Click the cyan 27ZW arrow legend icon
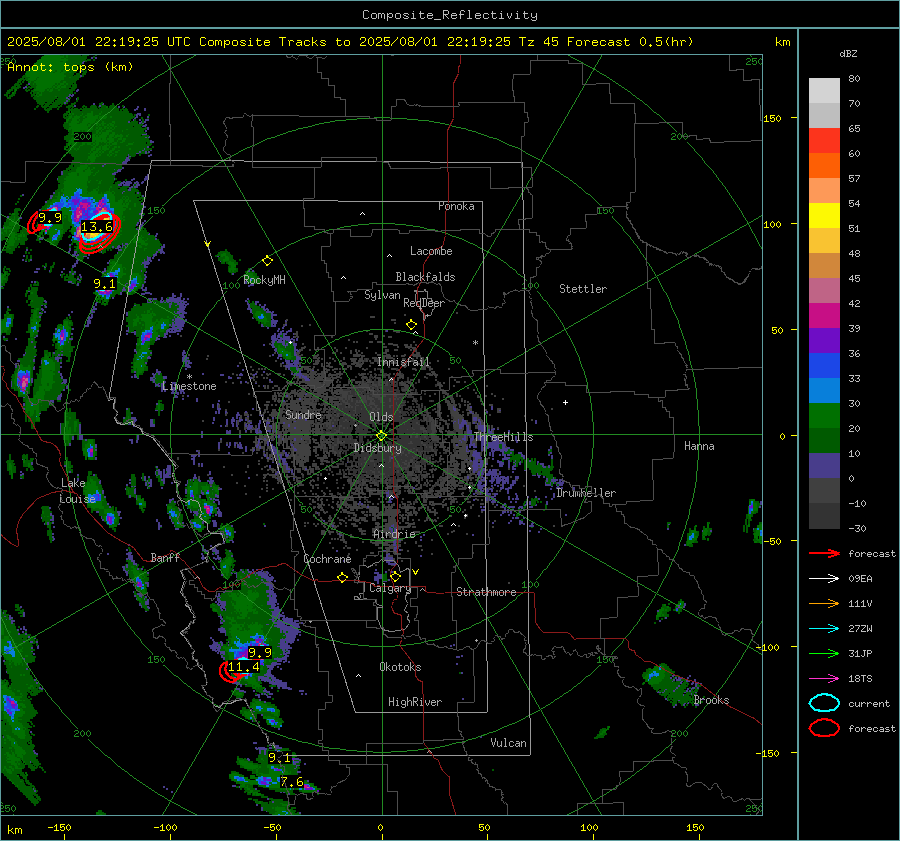 (824, 629)
